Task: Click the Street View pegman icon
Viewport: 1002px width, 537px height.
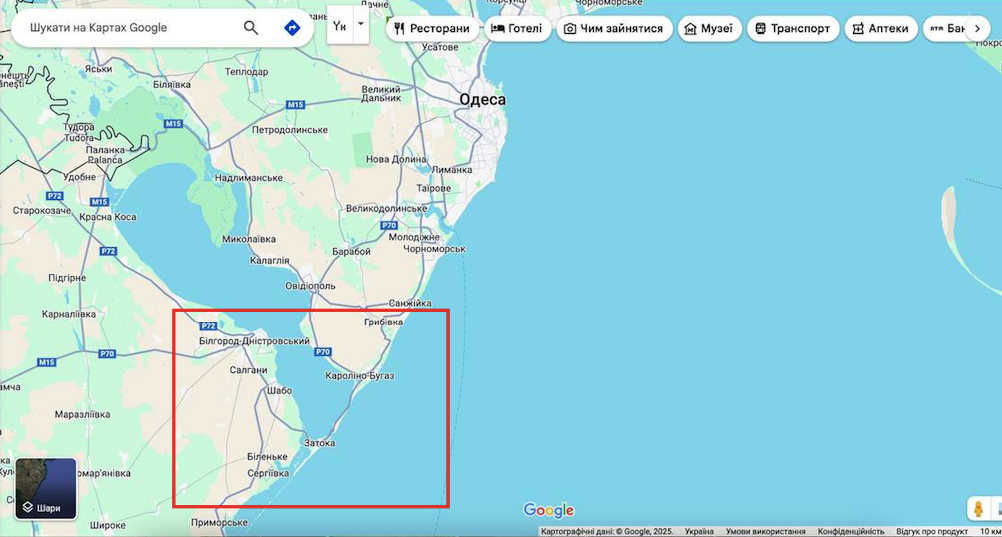Action: [978, 509]
